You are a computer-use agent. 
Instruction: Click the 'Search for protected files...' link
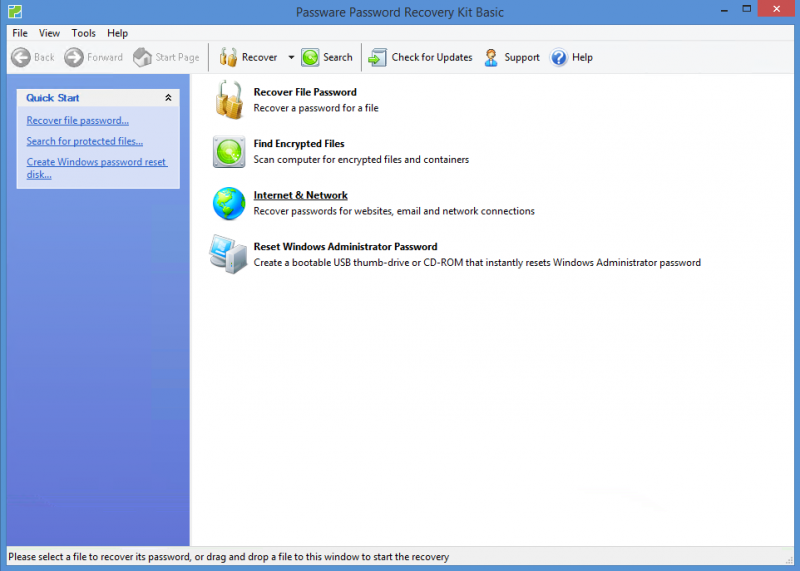pos(85,141)
